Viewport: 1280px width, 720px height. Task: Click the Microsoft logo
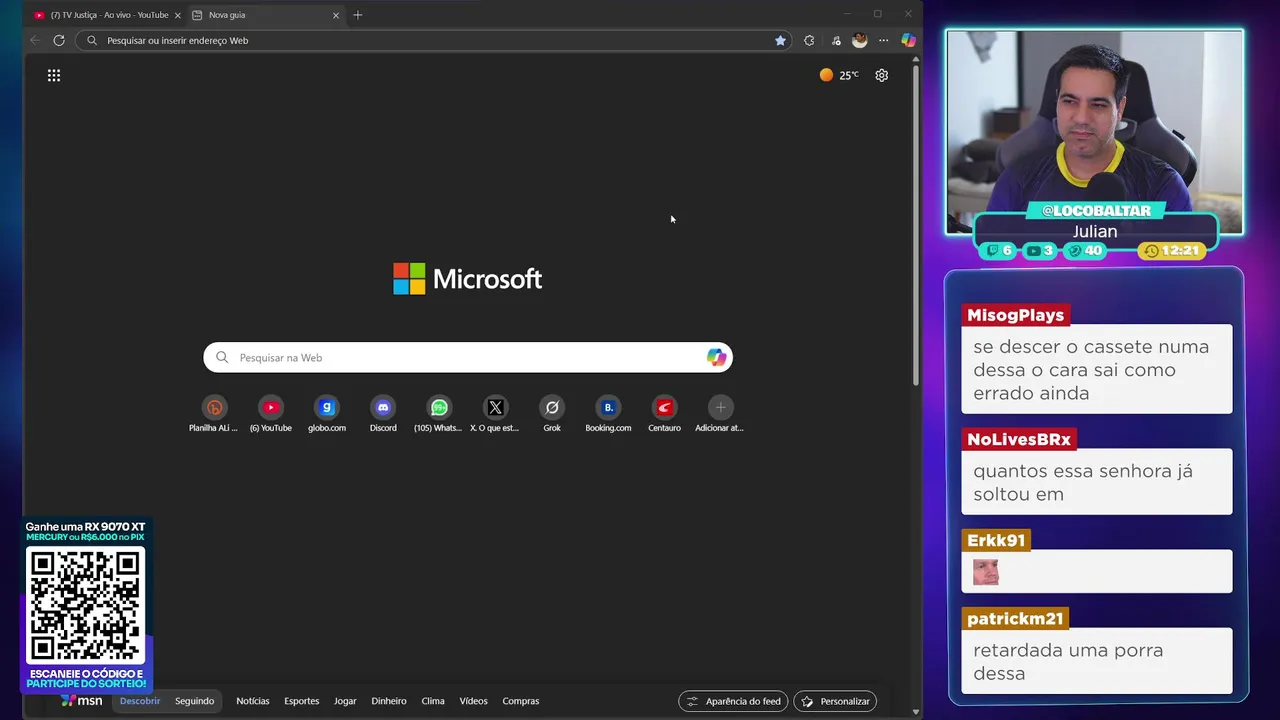(468, 279)
